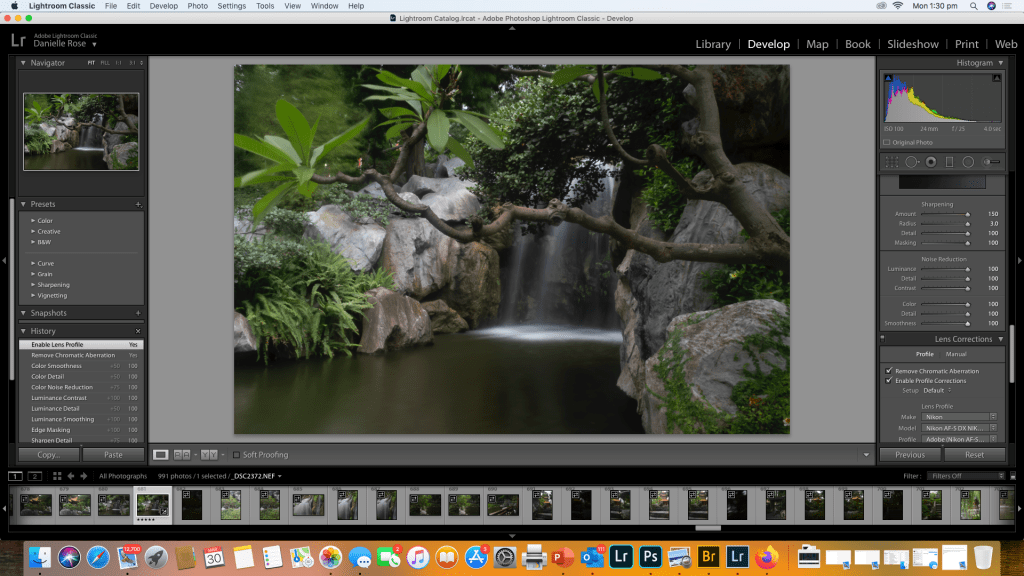Toggle shadow clipping indicator in histogram
Viewport: 1024px width, 576px height.
[886, 77]
